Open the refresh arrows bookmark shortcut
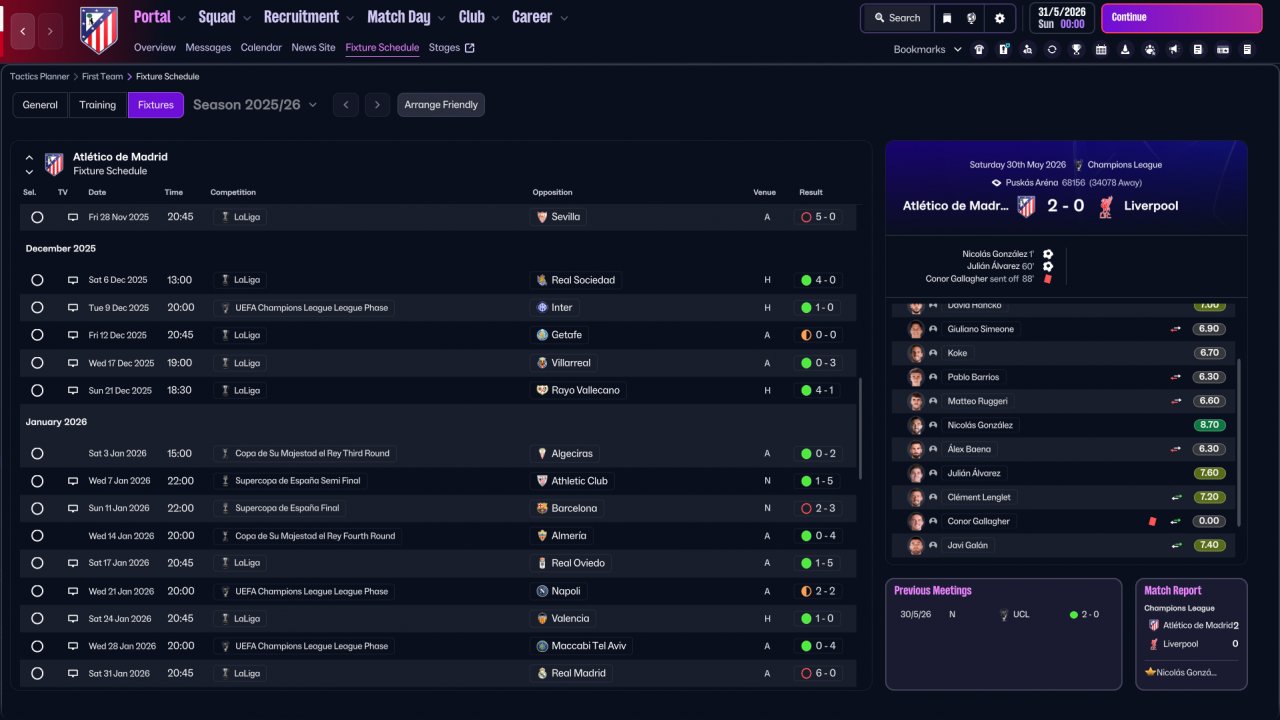Viewport: 1280px width, 720px height. pos(1052,49)
